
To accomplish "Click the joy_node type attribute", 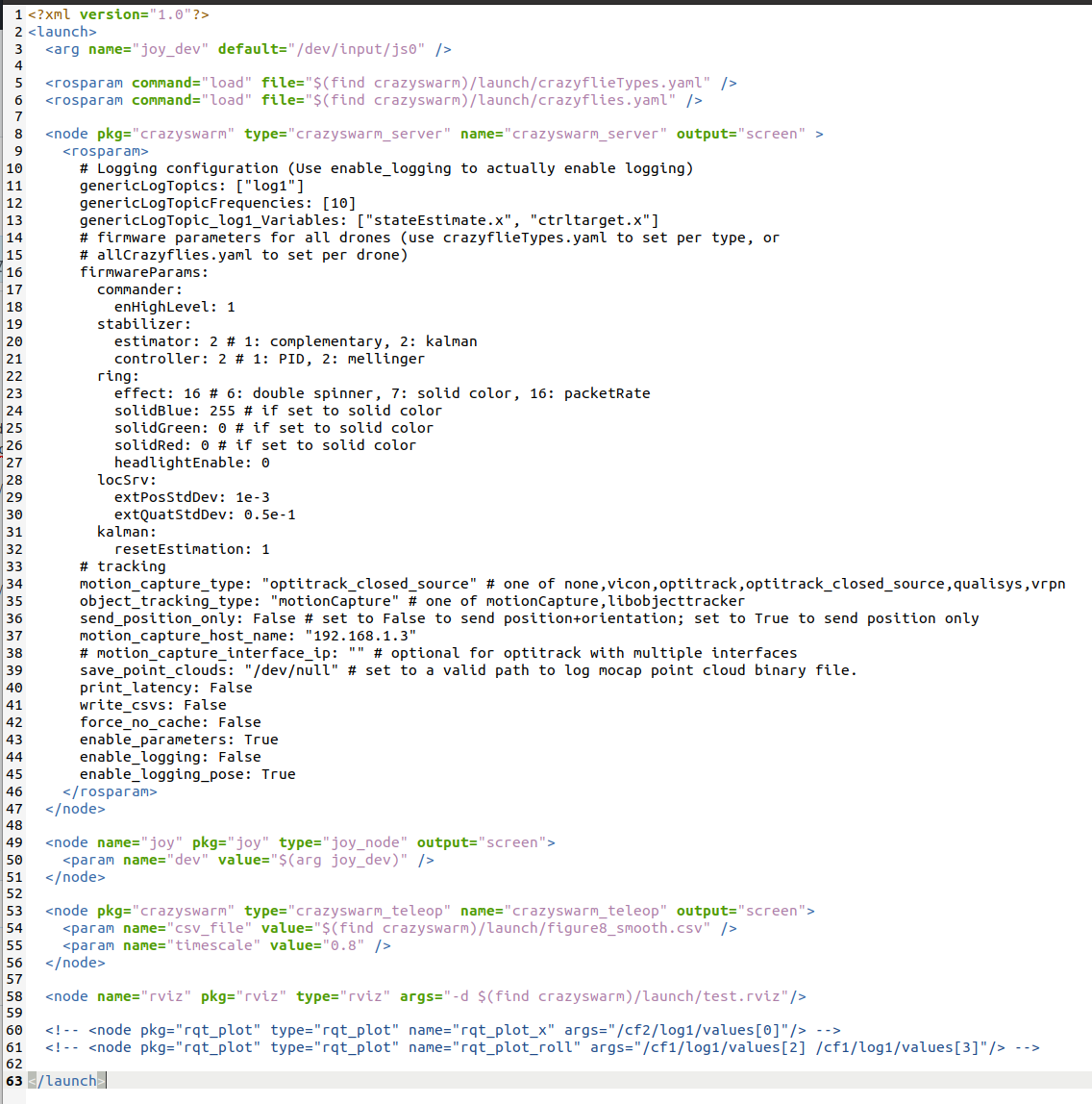I will click(x=343, y=842).
